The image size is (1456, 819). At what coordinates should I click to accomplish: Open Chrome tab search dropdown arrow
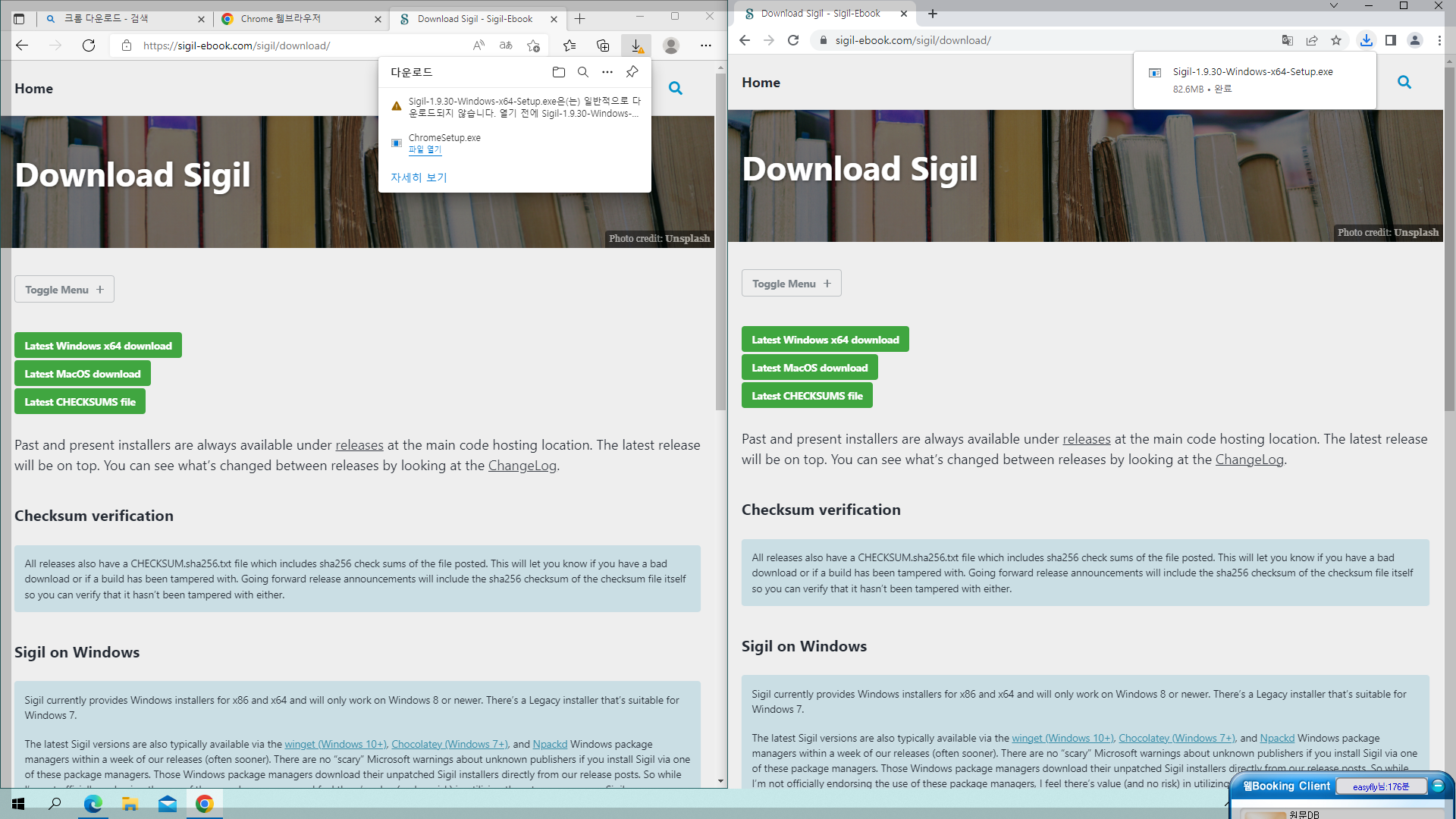[1333, 6]
